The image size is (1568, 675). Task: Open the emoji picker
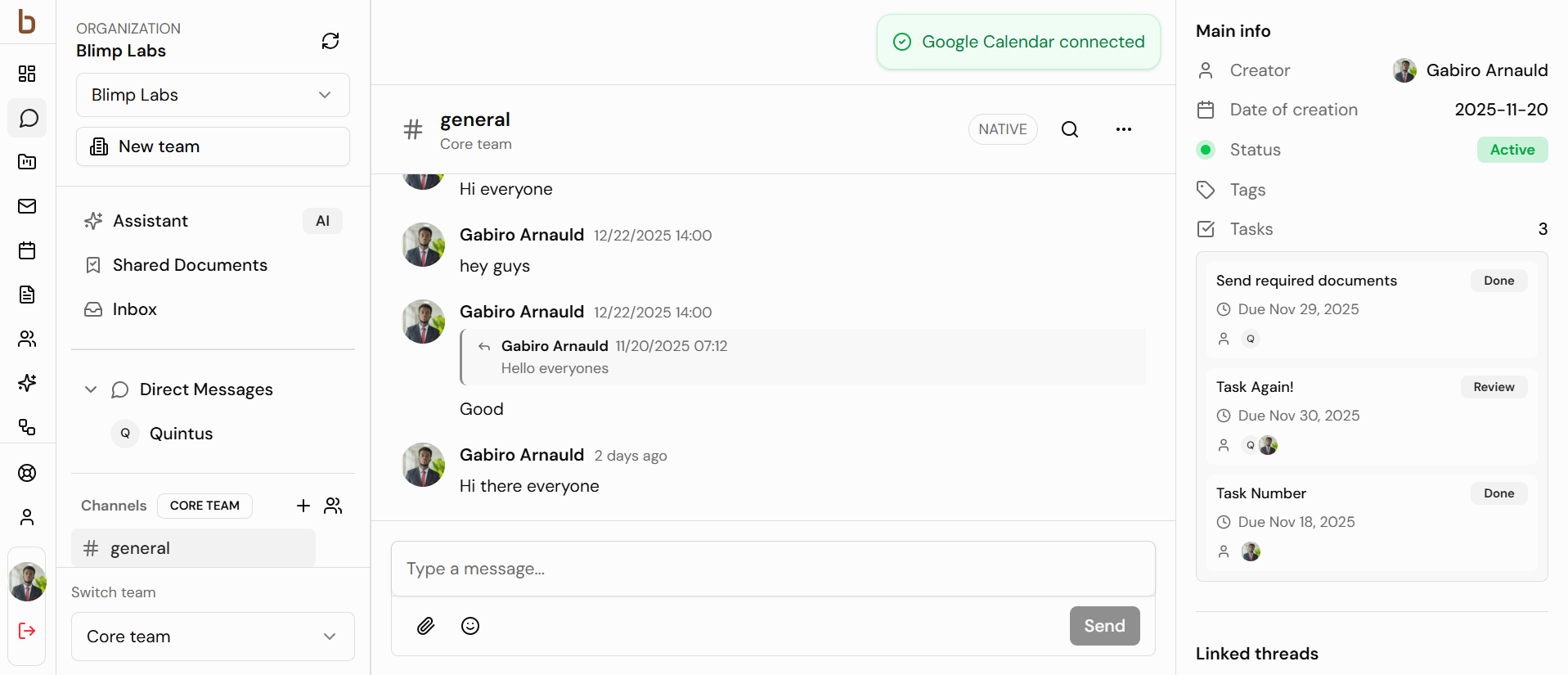click(x=470, y=626)
